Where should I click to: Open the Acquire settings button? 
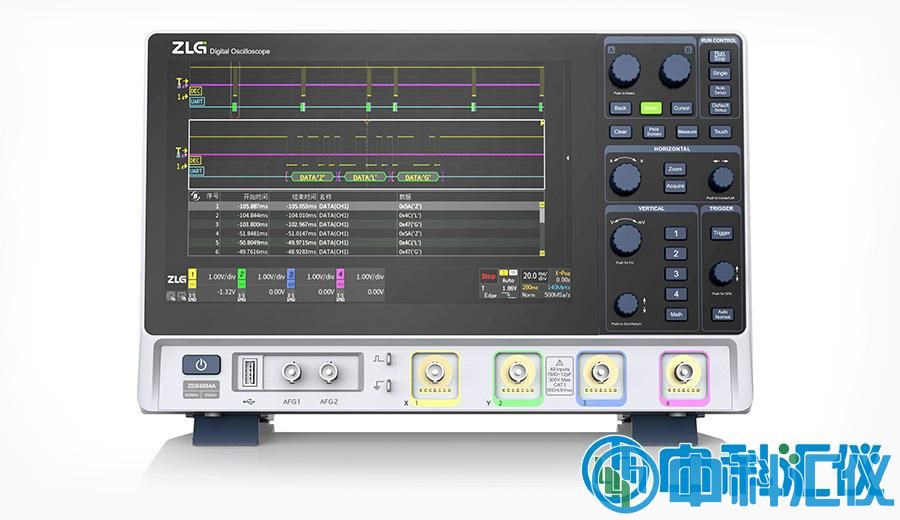tap(675, 187)
